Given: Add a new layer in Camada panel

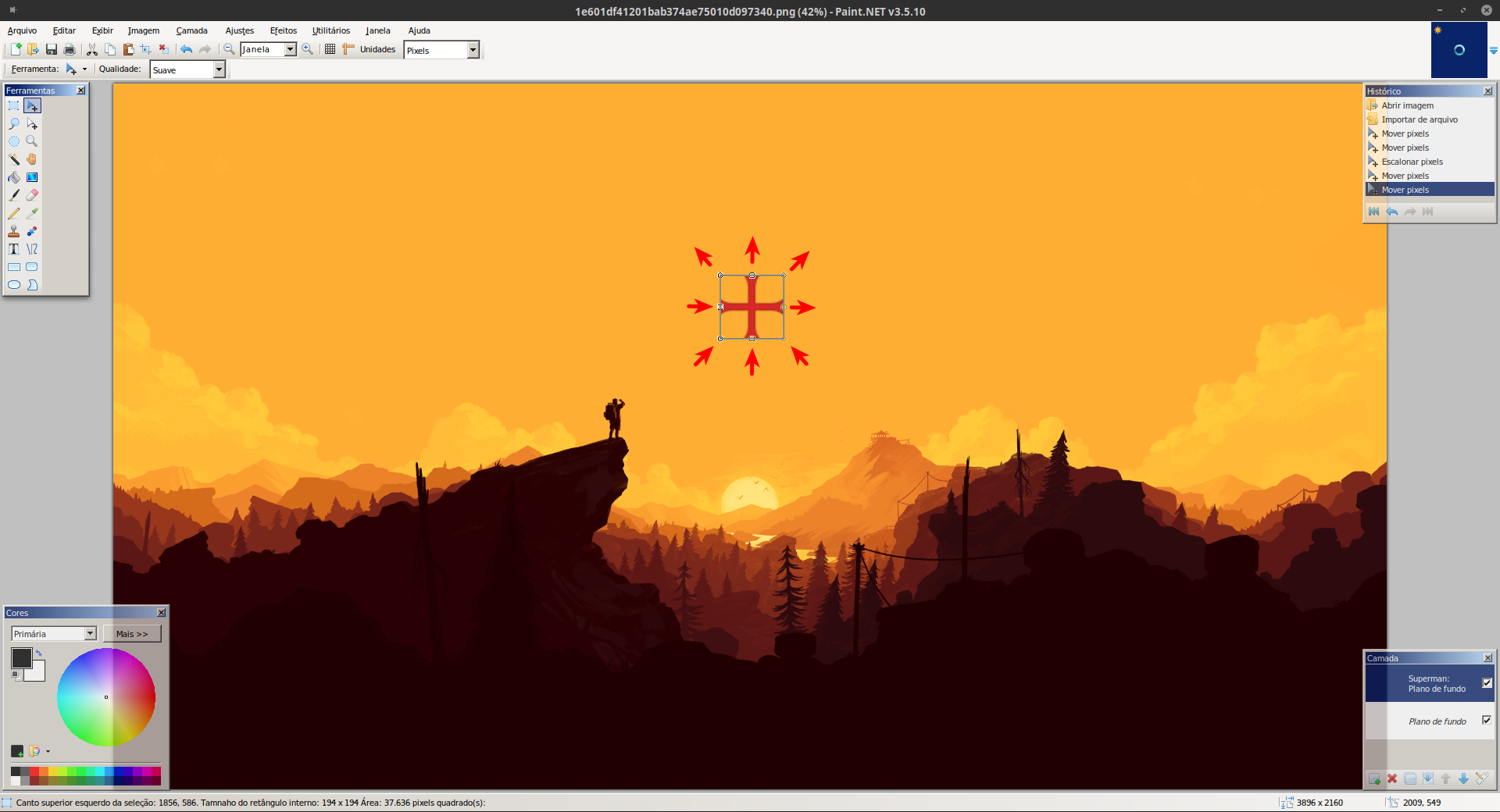Looking at the screenshot, I should 1374,778.
